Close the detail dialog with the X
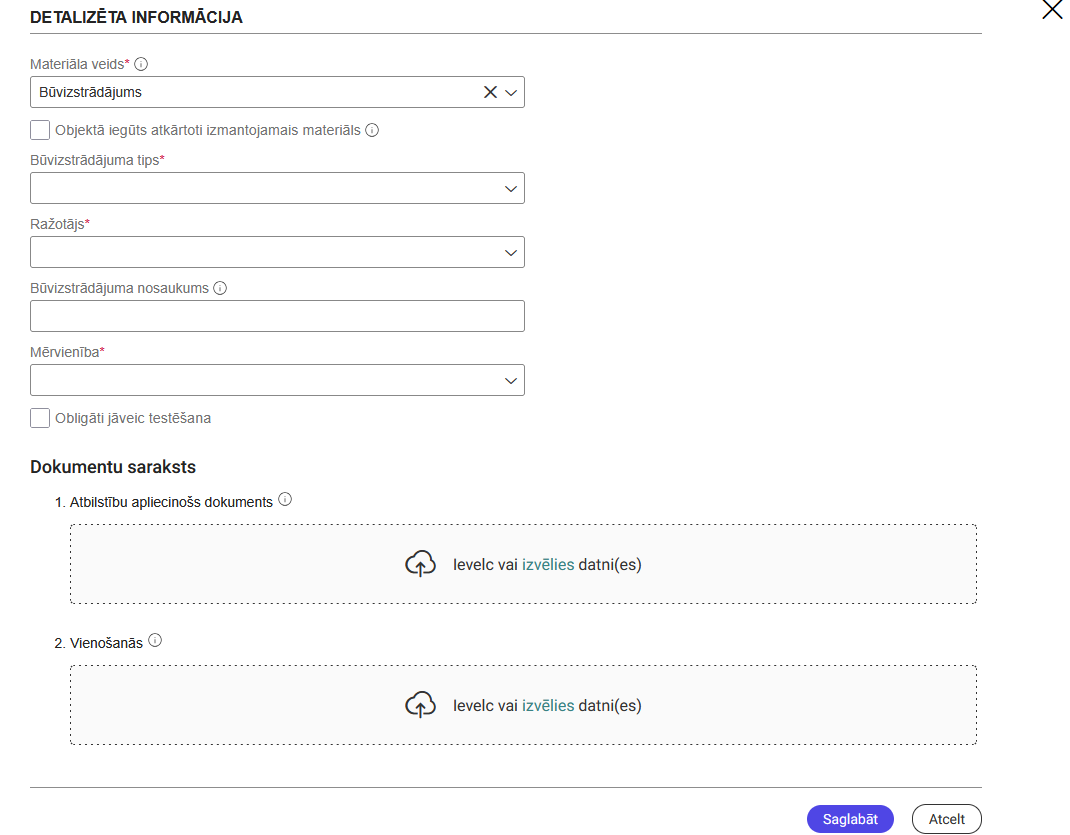 (1052, 11)
